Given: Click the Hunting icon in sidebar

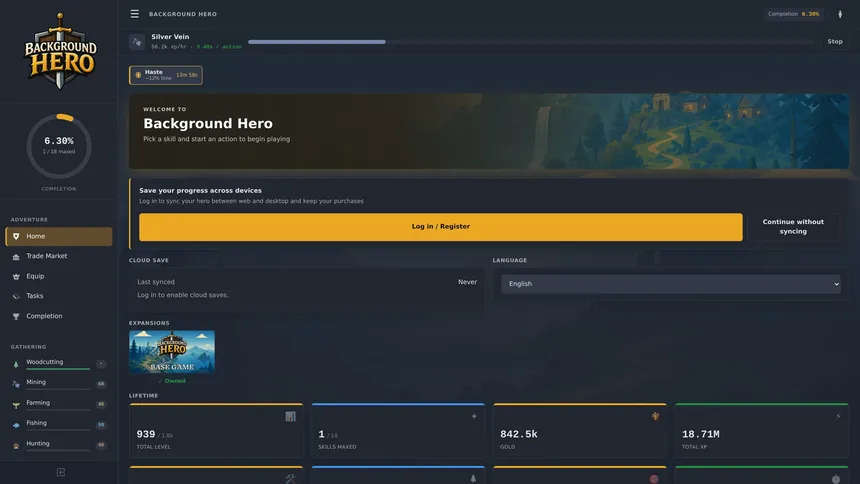Looking at the screenshot, I should pyautogui.click(x=16, y=445).
